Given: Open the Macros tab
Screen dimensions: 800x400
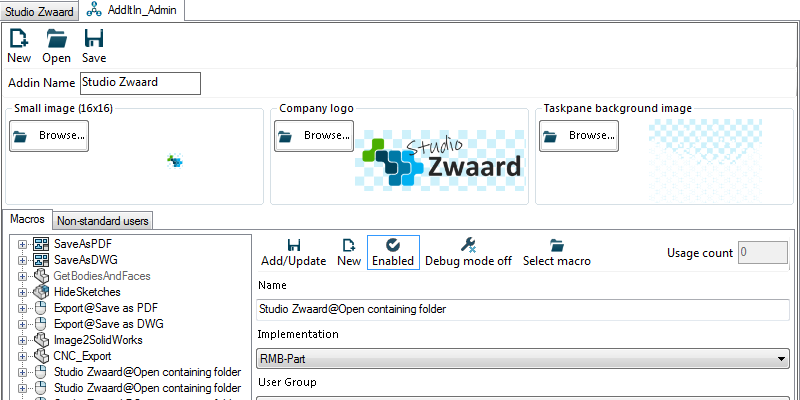Looking at the screenshot, I should 28,219.
